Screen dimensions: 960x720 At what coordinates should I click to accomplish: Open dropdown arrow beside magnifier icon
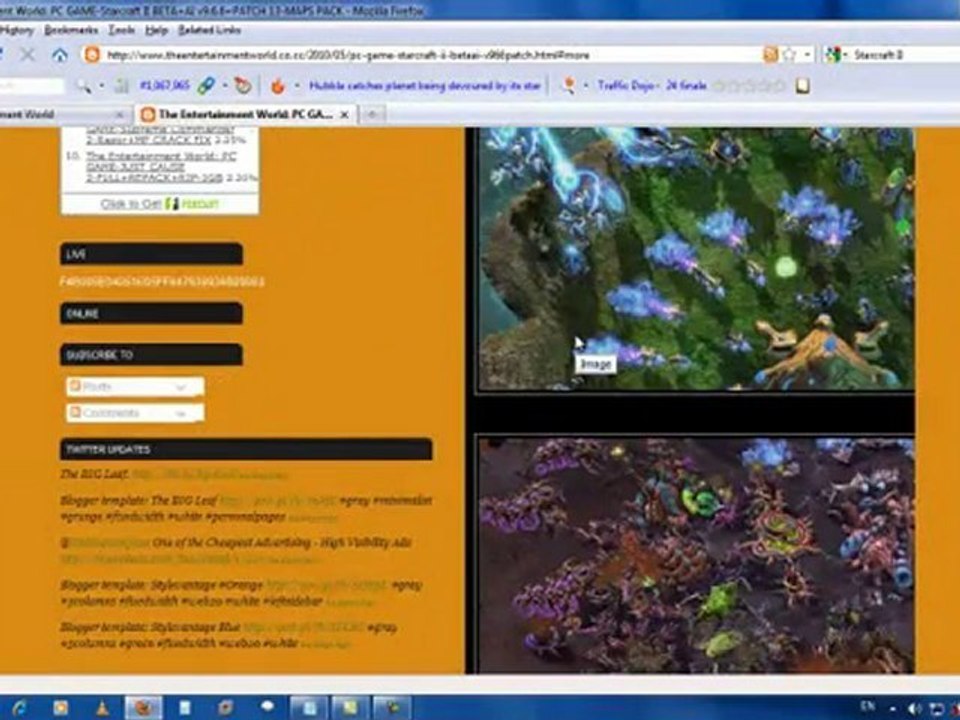click(101, 86)
